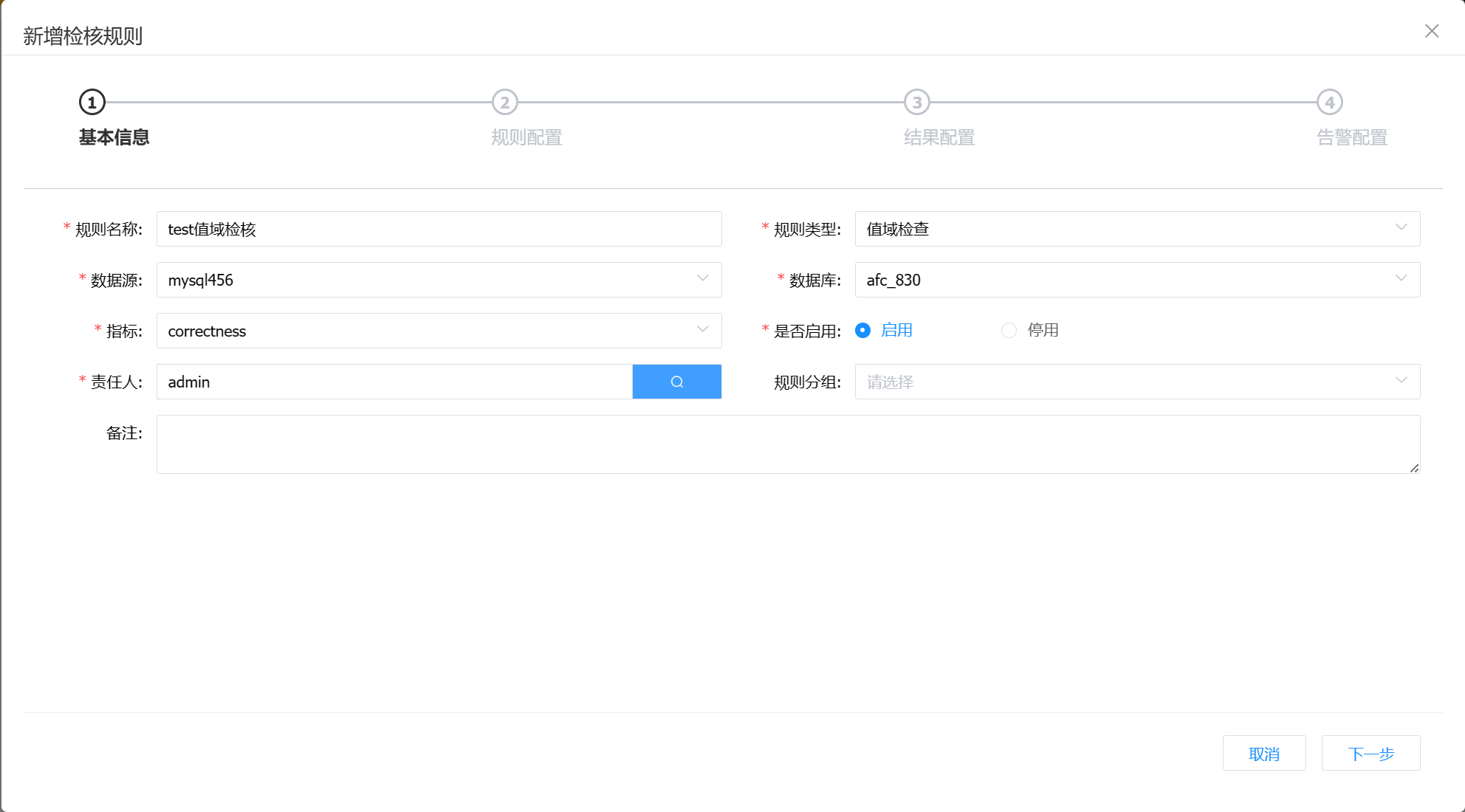Click the 下一步 button
This screenshot has width=1465, height=812.
pos(1370,754)
